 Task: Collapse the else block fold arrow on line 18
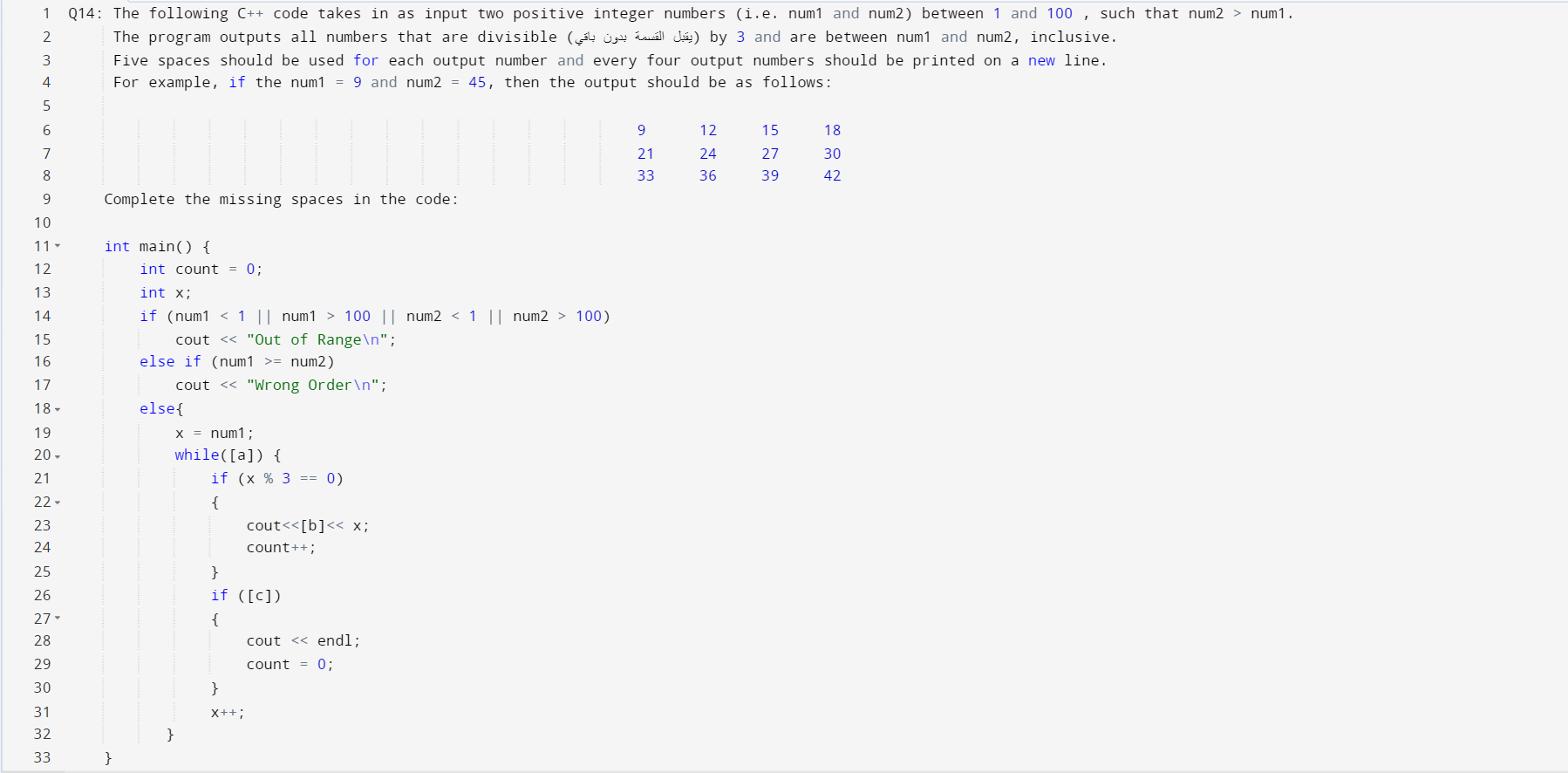[x=58, y=409]
